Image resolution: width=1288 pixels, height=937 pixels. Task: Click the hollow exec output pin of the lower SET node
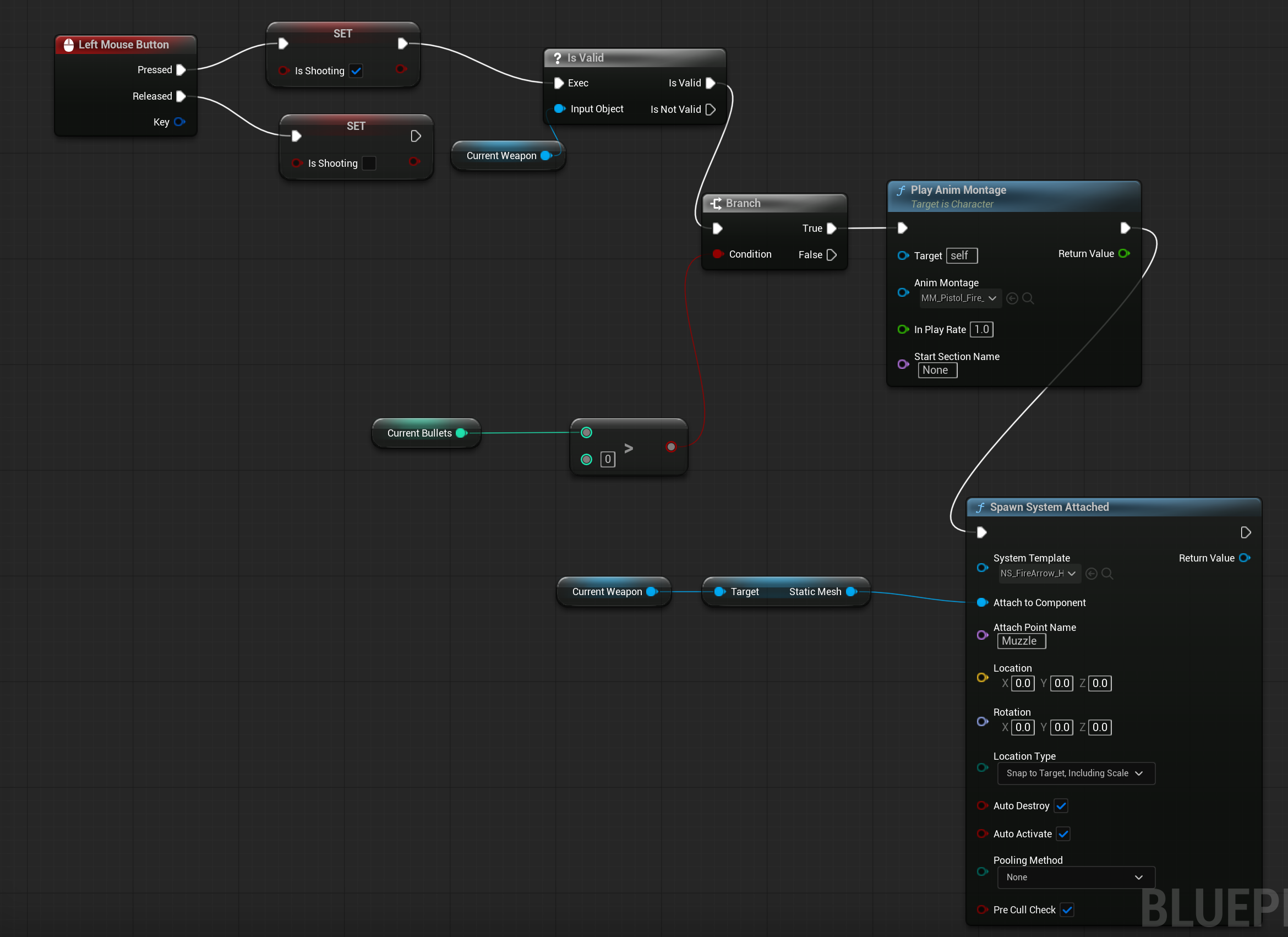click(x=416, y=137)
